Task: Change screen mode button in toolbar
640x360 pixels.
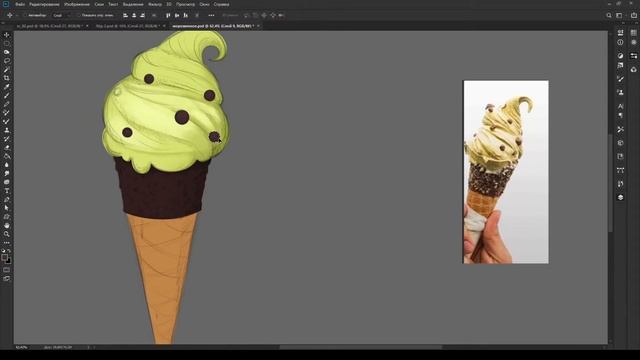Action: [7, 278]
